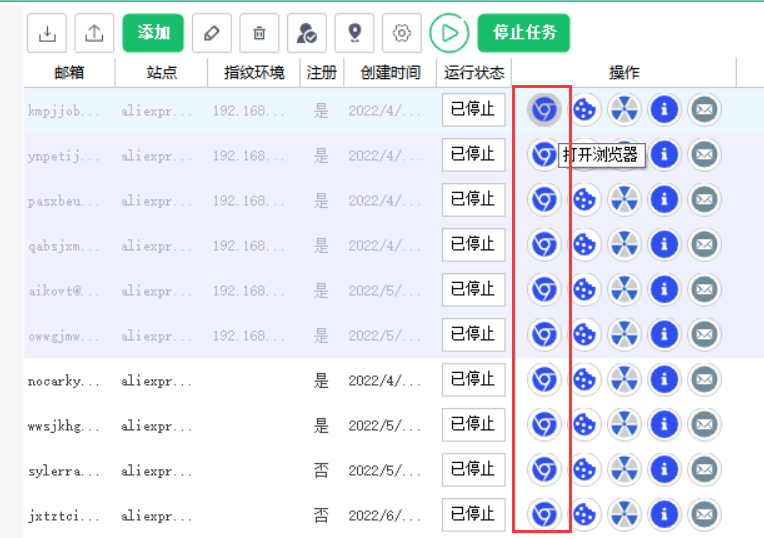The image size is (764, 538).
Task: Show info for the pasxbeu row
Action: coord(664,199)
